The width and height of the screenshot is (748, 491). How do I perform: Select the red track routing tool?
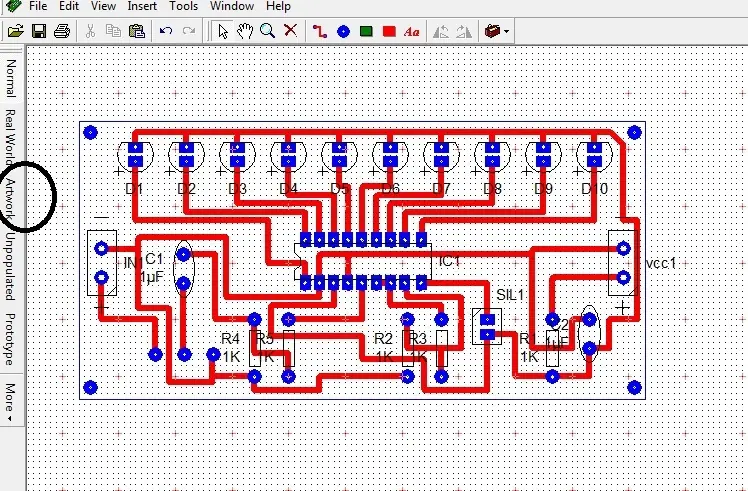point(320,31)
